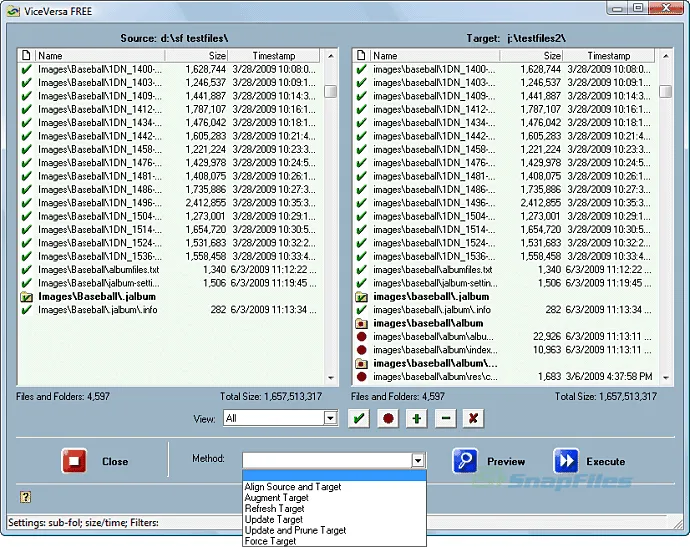Image resolution: width=690 pixels, height=547 pixels.
Task: Click green check beside Source 1DN_1496 file
Action: tap(26, 203)
